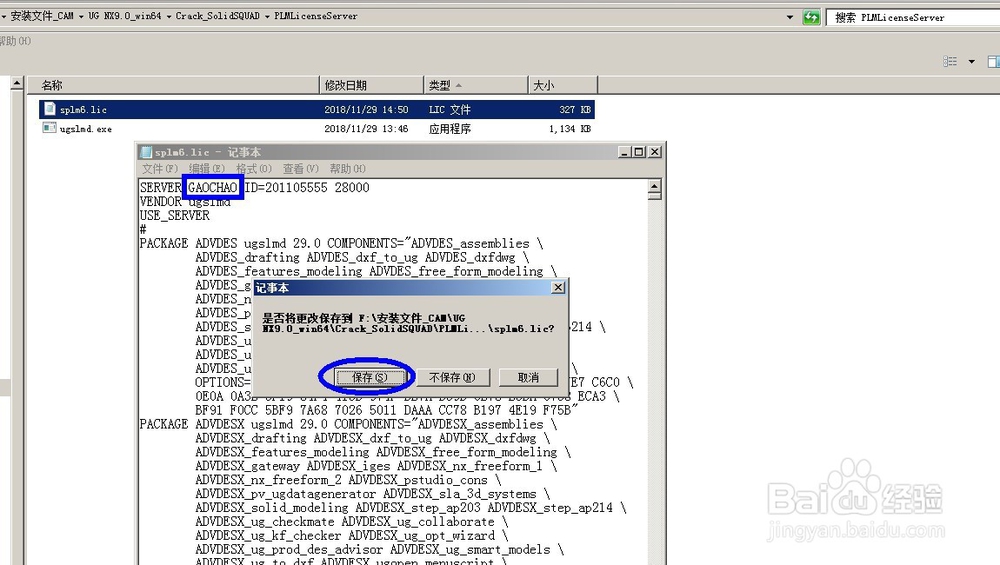Open view options dropdown arrow
Image resolution: width=1000 pixels, height=565 pixels.
[971, 62]
